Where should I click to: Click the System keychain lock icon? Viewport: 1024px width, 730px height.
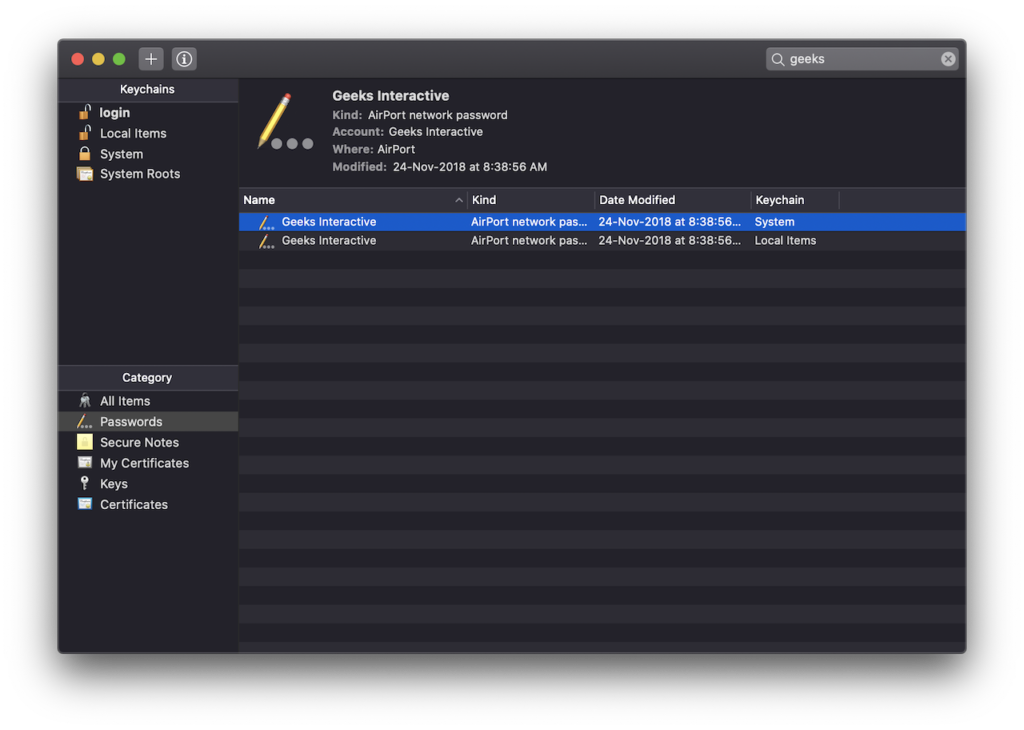(87, 153)
